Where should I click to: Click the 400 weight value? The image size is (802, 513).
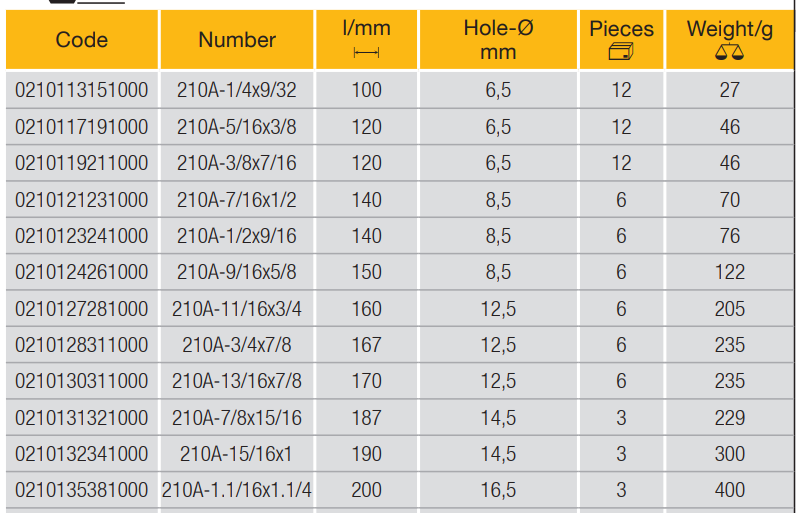(x=730, y=490)
